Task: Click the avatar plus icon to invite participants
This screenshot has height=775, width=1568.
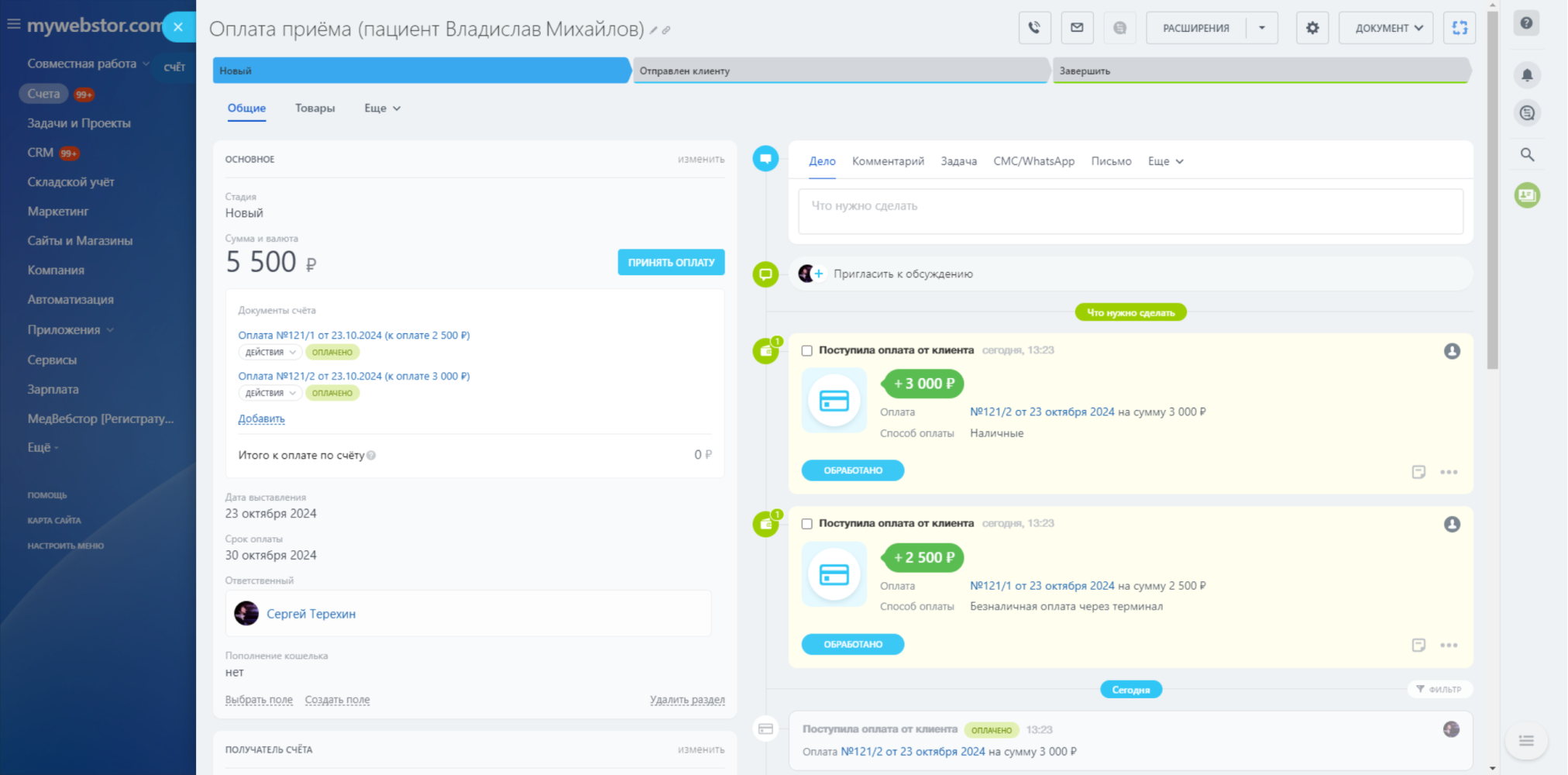Action: (x=811, y=274)
